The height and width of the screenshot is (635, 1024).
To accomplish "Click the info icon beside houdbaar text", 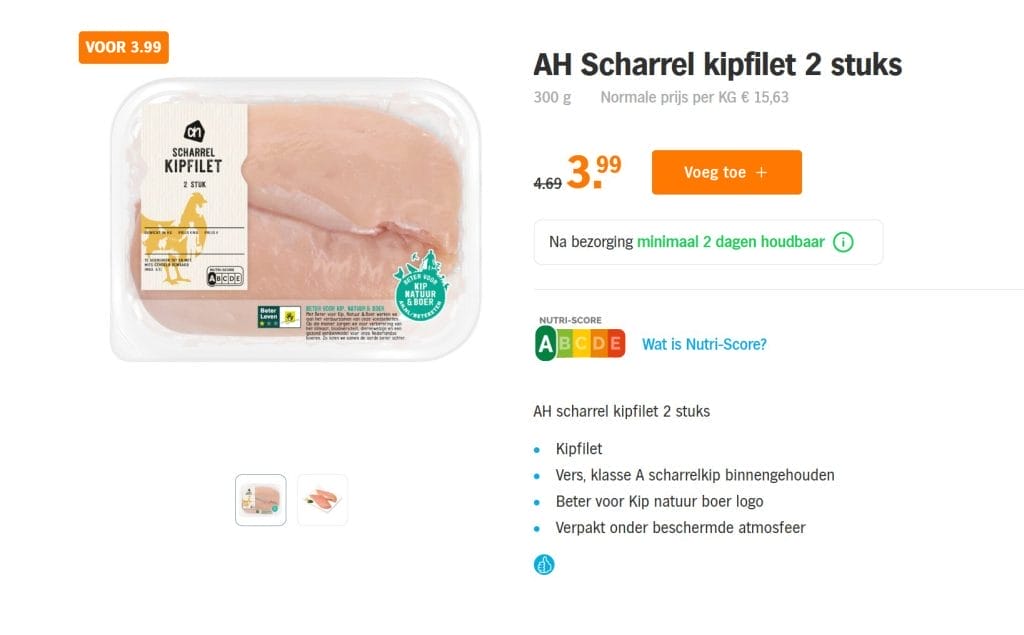I will click(x=843, y=242).
